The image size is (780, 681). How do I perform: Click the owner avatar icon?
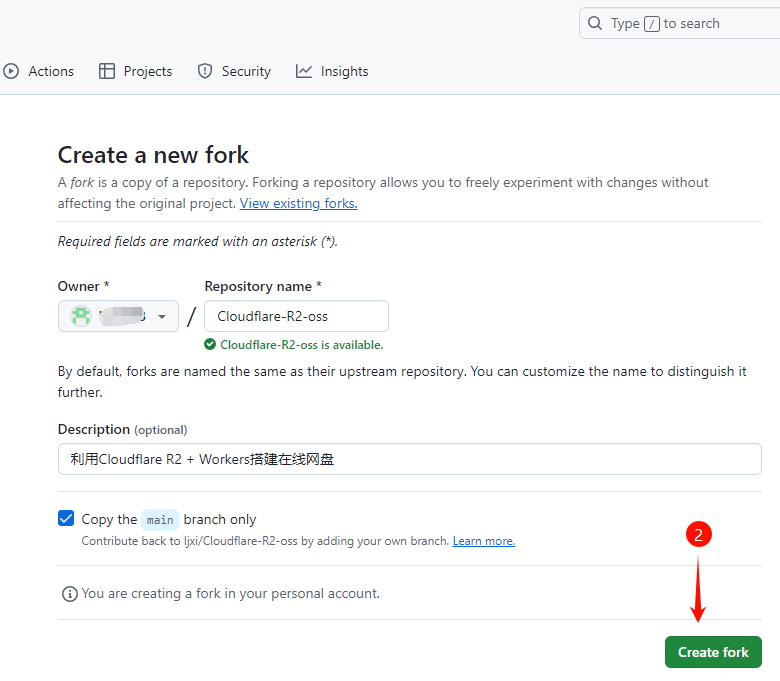81,316
